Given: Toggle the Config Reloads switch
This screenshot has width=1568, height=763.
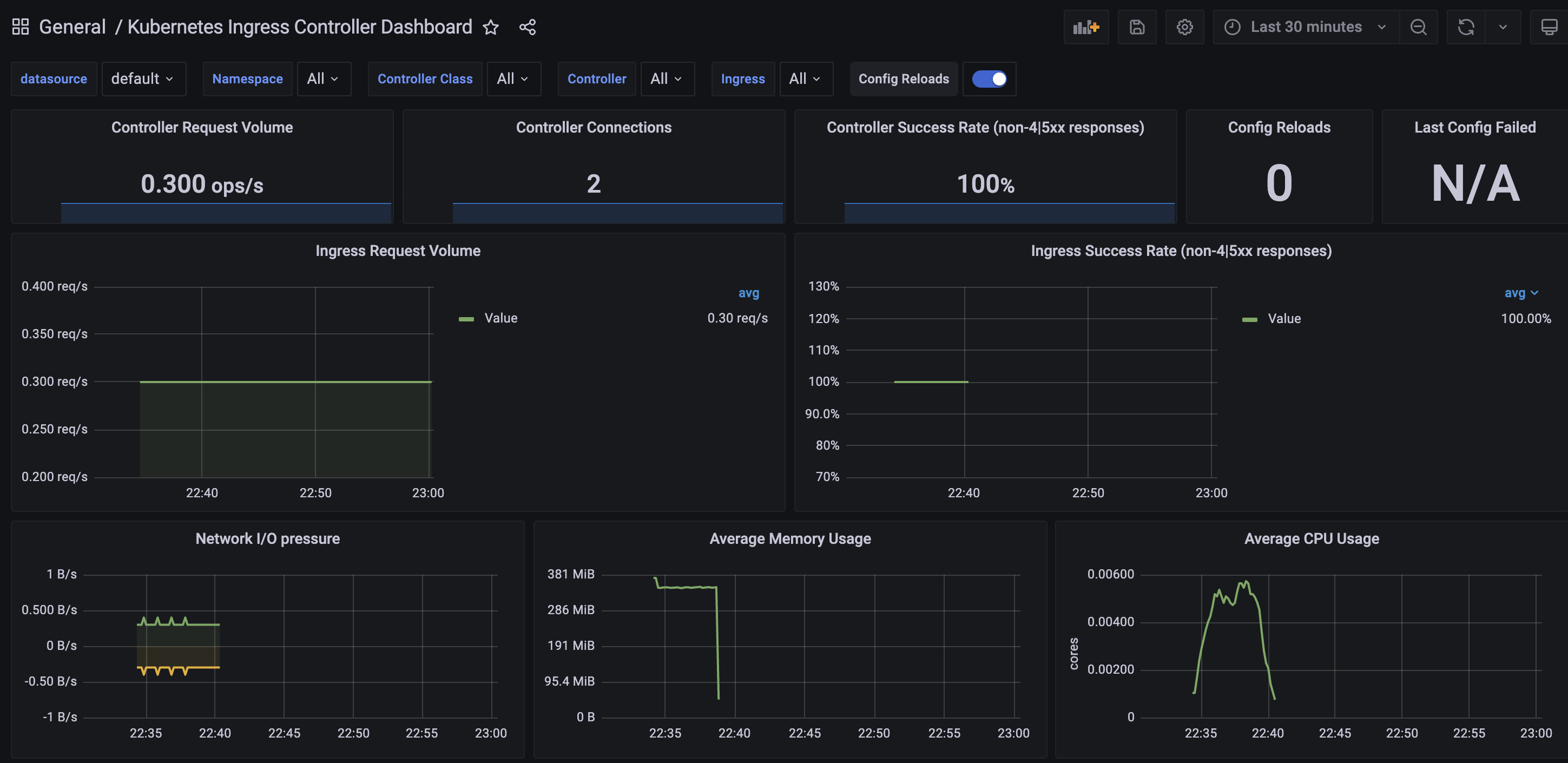Looking at the screenshot, I should (x=989, y=79).
